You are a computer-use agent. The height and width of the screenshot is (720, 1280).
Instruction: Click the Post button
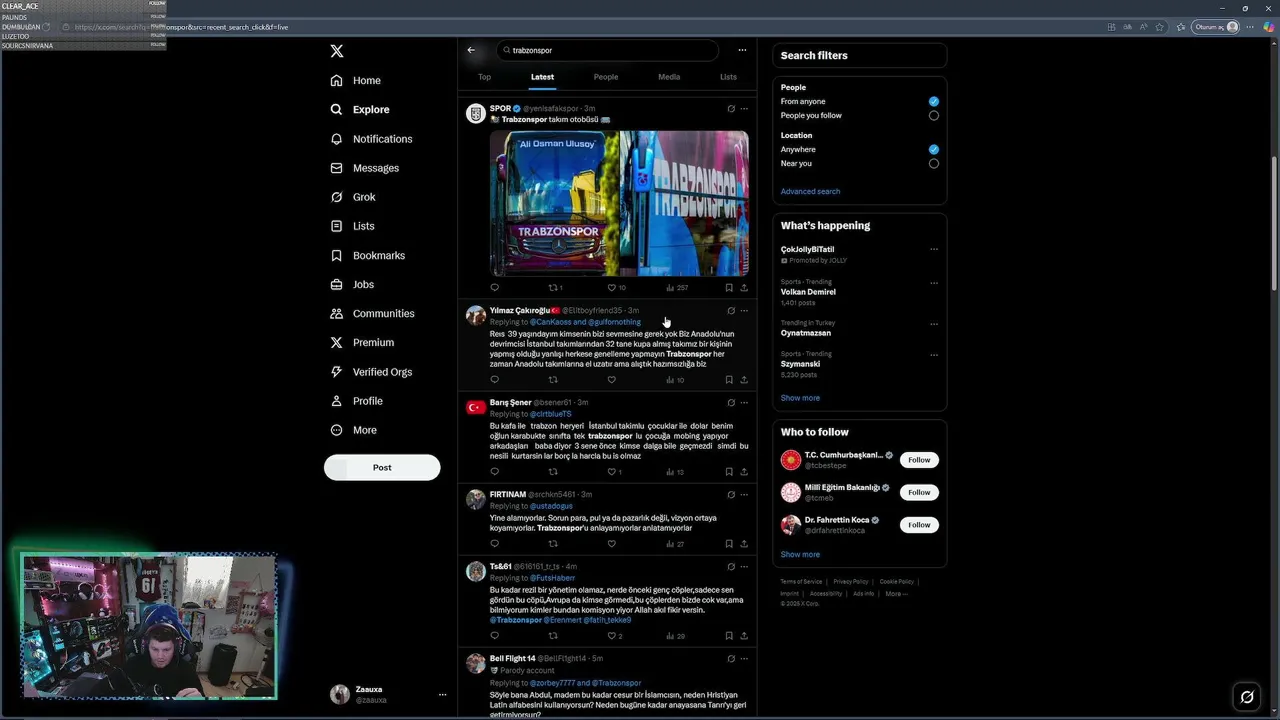382,467
